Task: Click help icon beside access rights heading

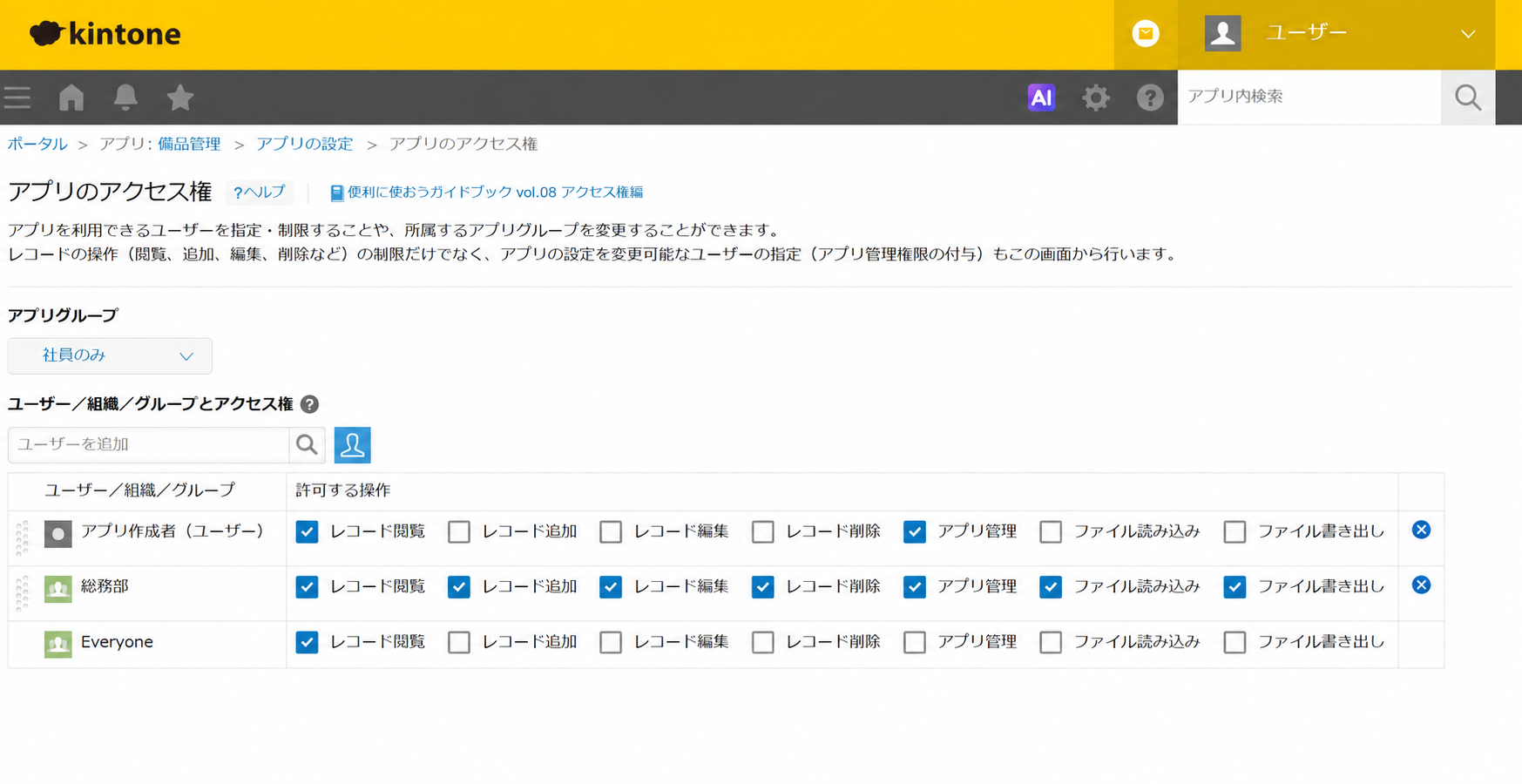Action: 309,404
